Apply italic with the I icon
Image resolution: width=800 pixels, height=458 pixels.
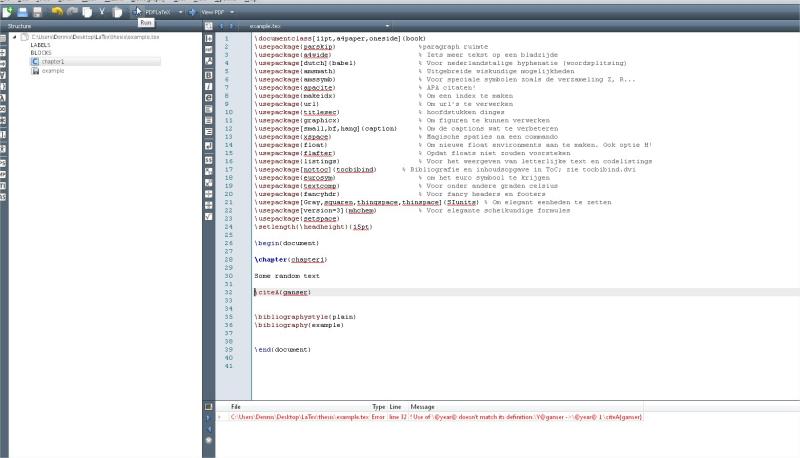tap(209, 86)
